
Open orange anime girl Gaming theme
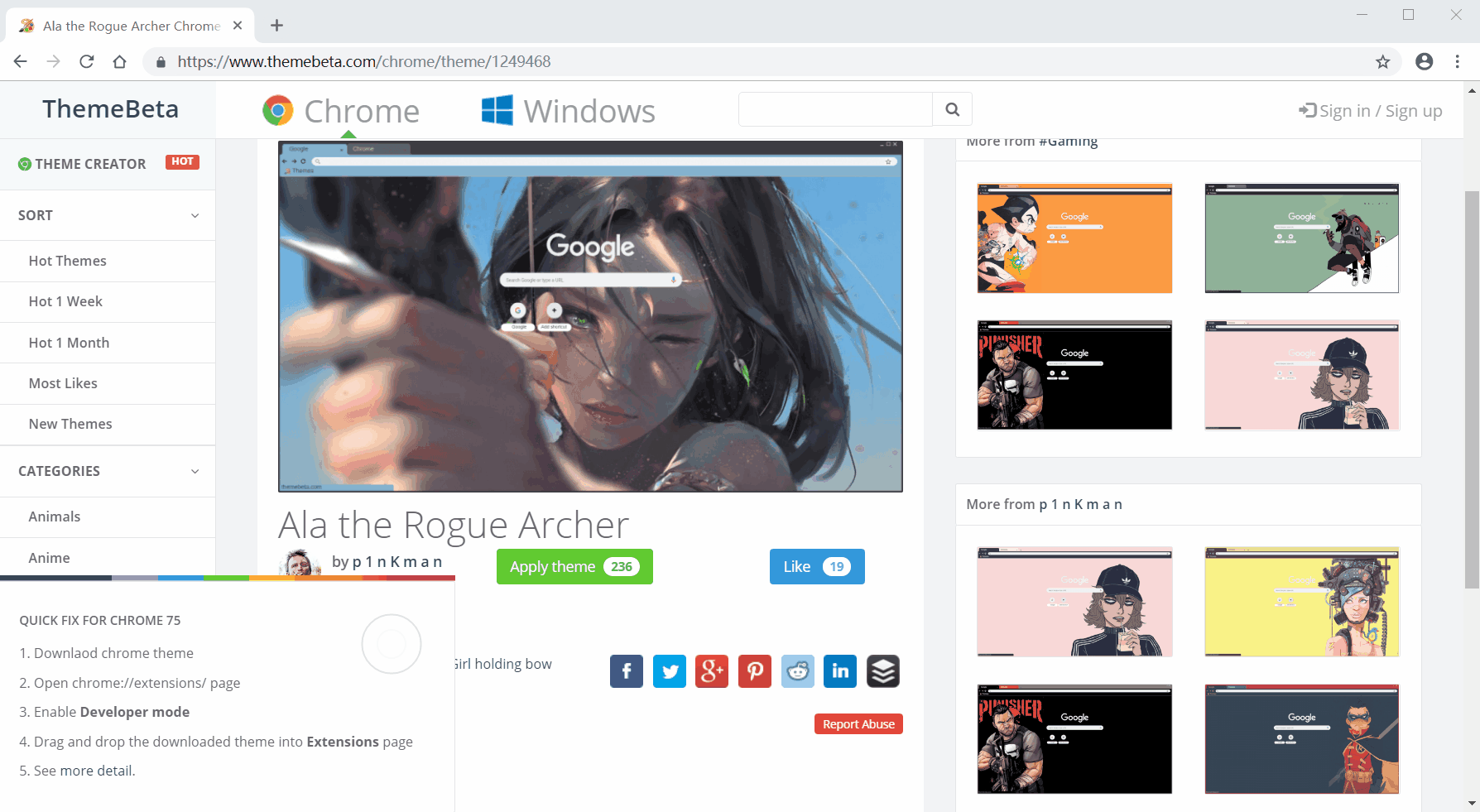point(1074,238)
